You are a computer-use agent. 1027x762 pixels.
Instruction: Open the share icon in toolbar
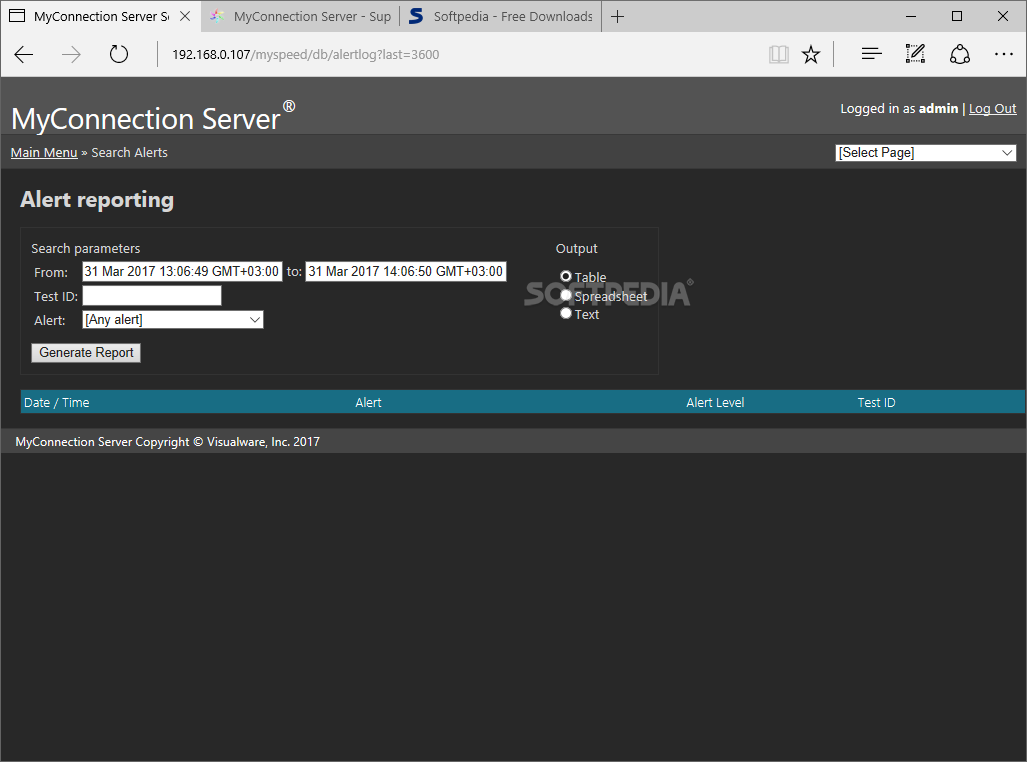(x=960, y=54)
